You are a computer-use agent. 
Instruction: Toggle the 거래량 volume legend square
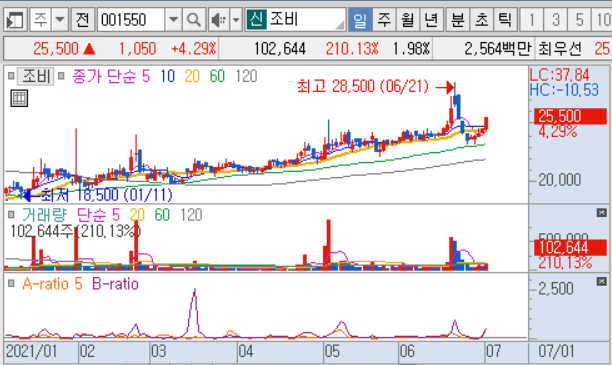pos(11,214)
